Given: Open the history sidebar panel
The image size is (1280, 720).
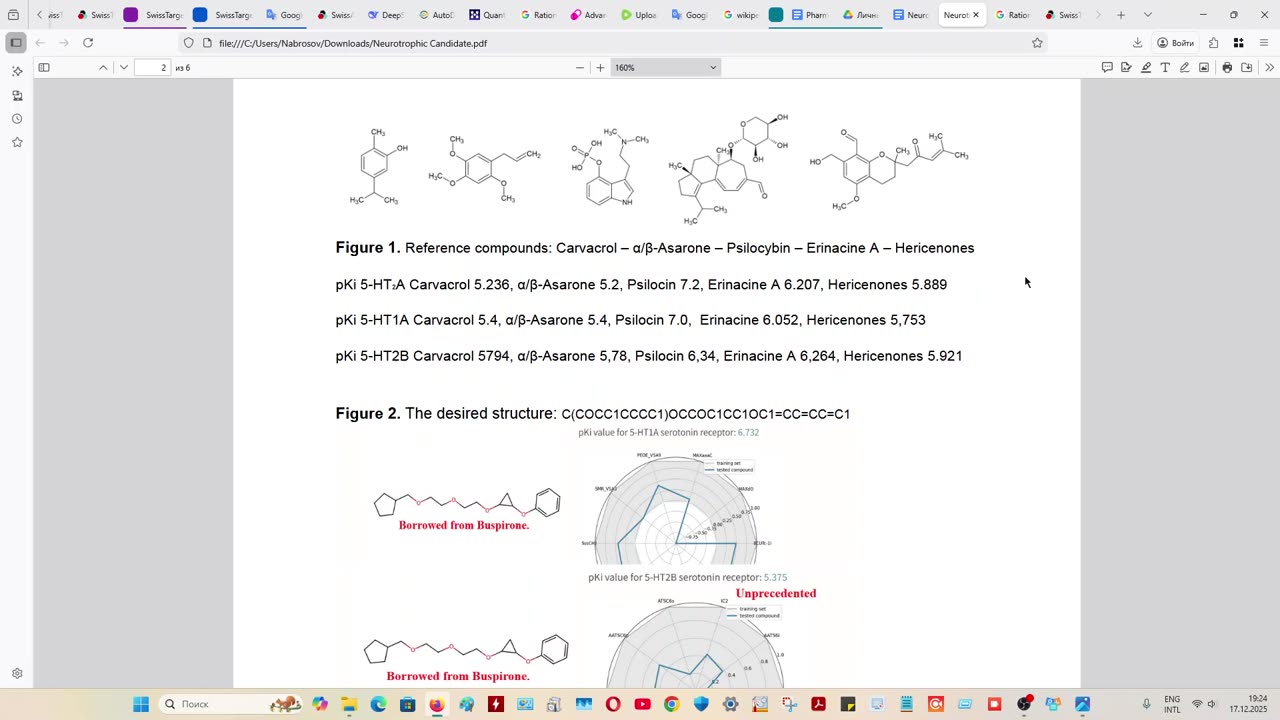Looking at the screenshot, I should pyautogui.click(x=17, y=119).
